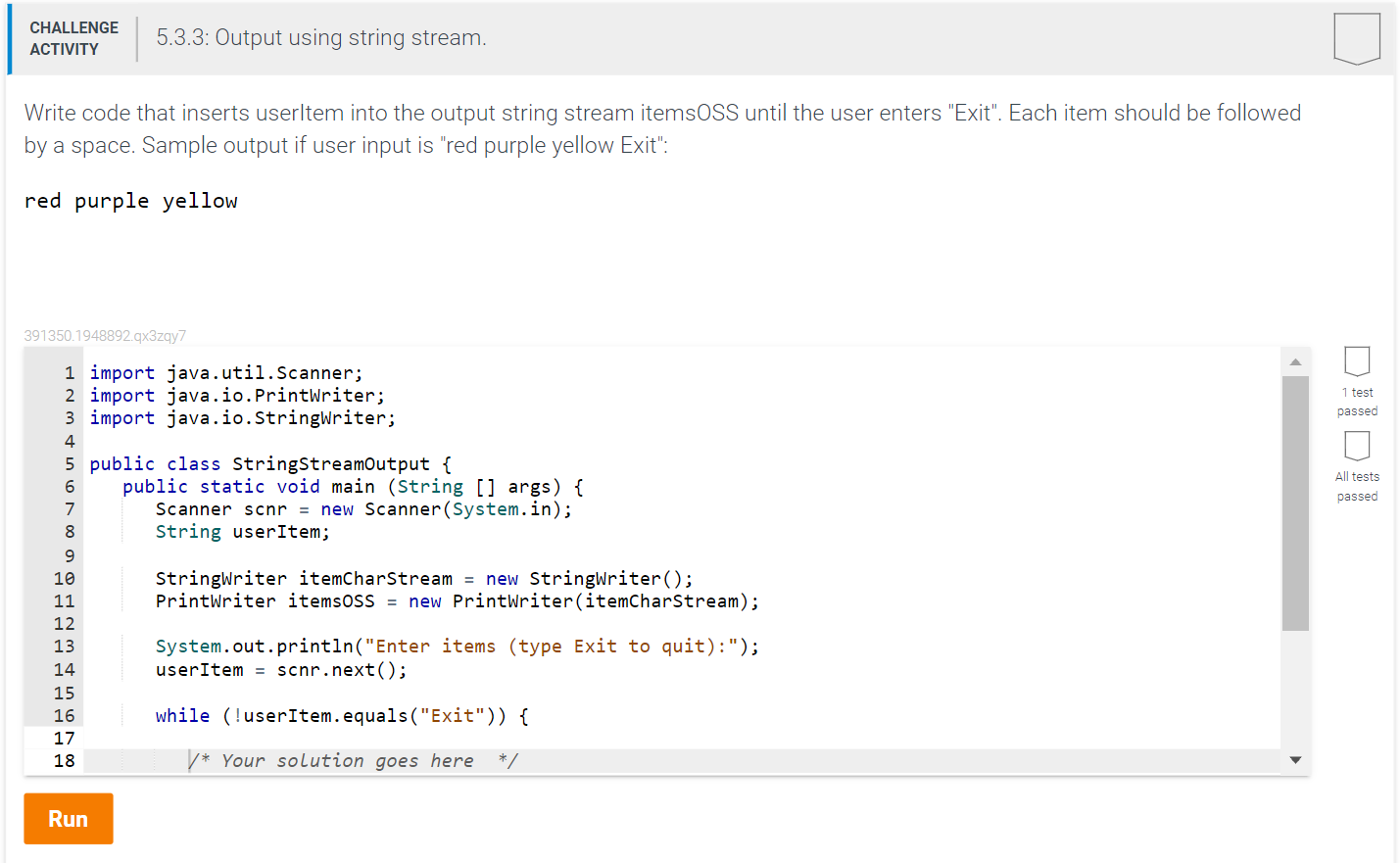The image size is (1400, 863).
Task: Click the 'while (!userItem.equals("Exit"))' line
Action: click(342, 716)
